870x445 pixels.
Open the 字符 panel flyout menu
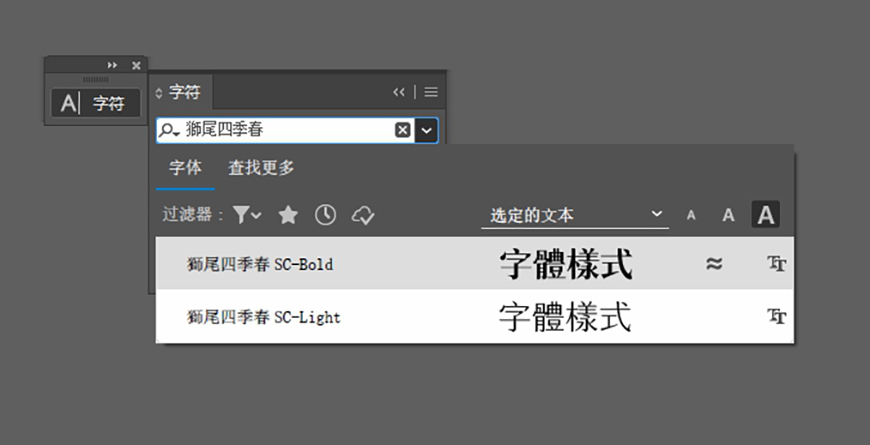[x=431, y=92]
